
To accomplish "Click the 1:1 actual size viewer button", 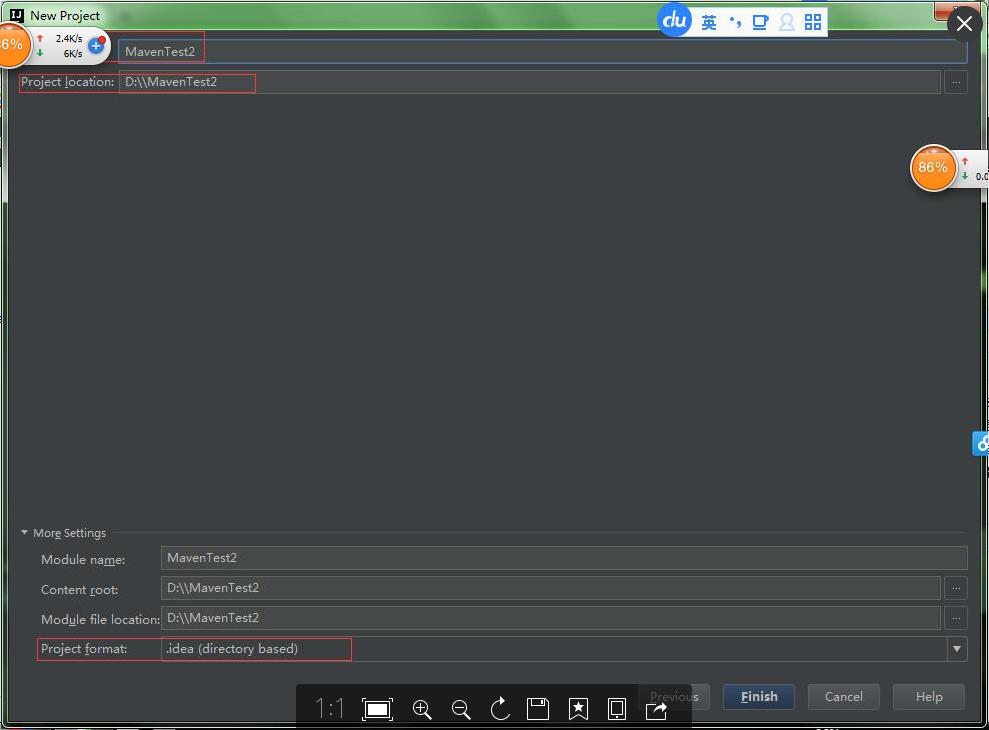I will [x=329, y=709].
